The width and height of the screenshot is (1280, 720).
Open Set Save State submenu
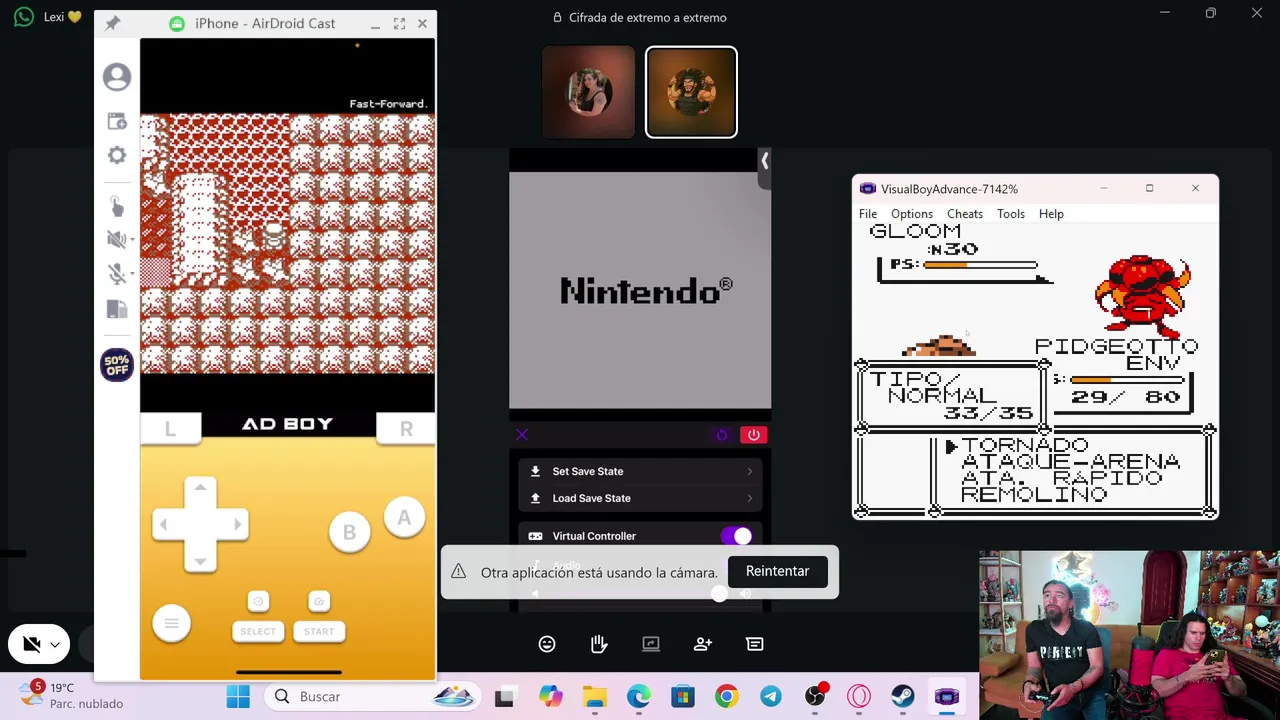pos(641,471)
